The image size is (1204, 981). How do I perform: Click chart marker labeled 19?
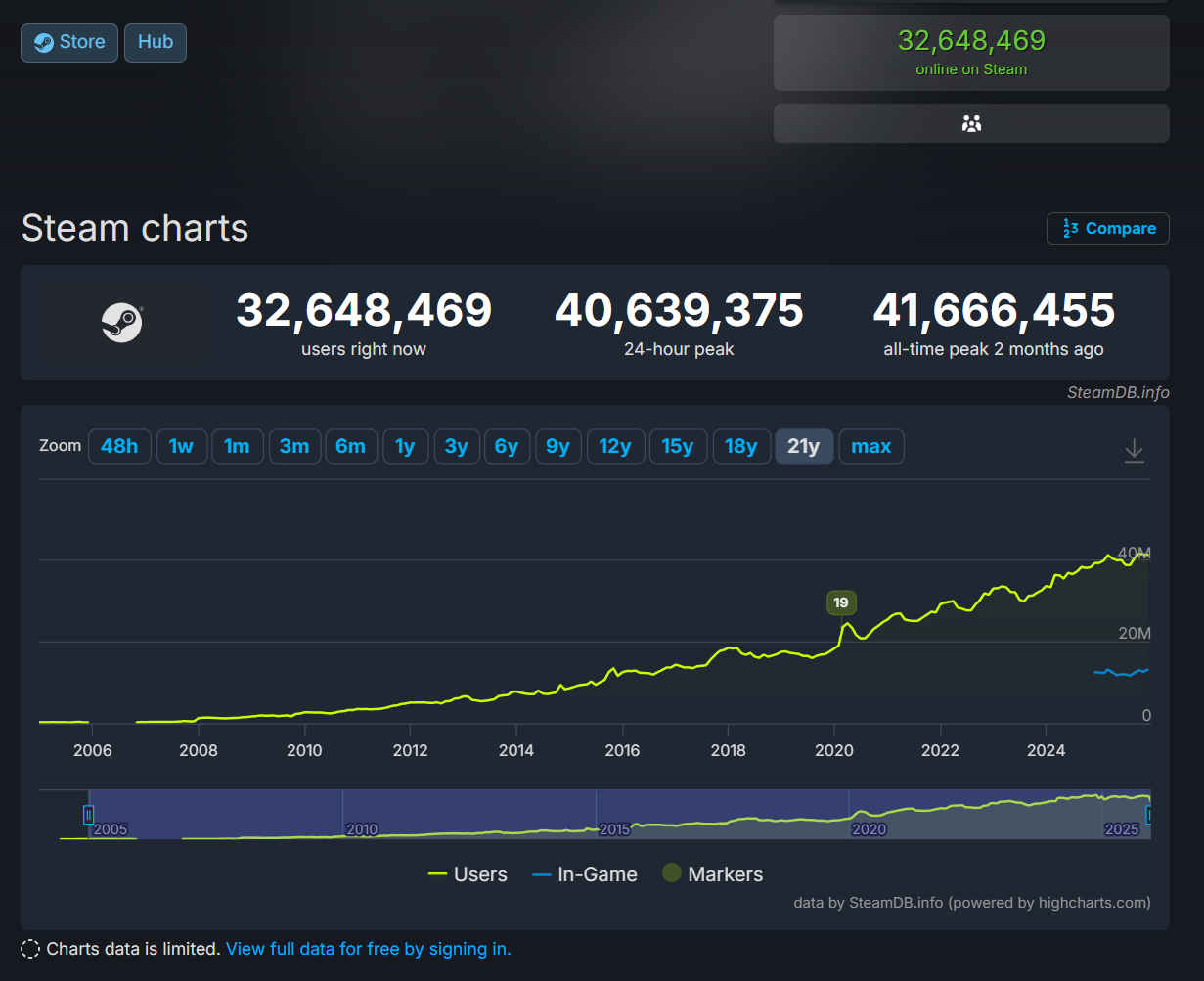pyautogui.click(x=841, y=603)
